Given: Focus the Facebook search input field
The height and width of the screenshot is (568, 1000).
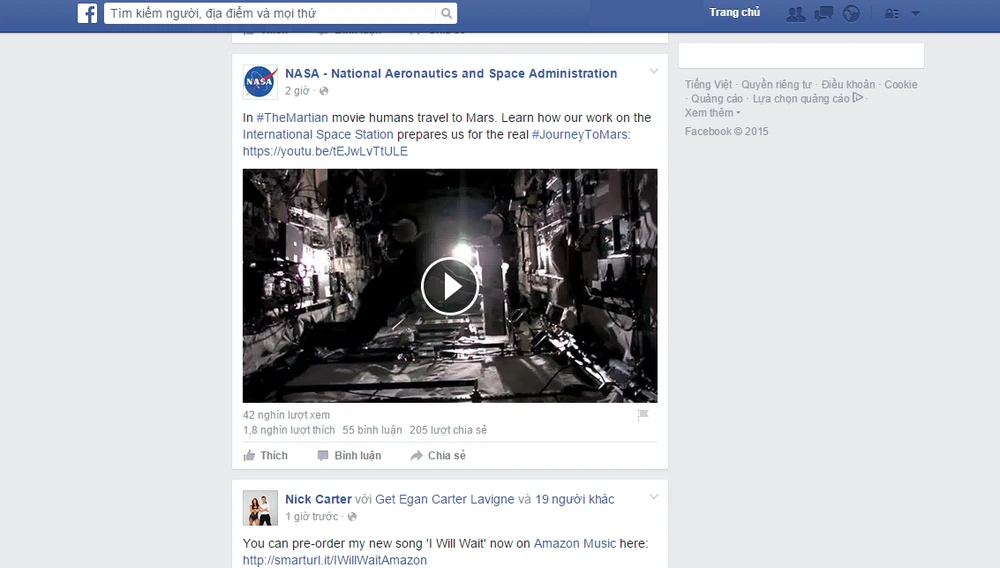Looking at the screenshot, I should [x=270, y=13].
